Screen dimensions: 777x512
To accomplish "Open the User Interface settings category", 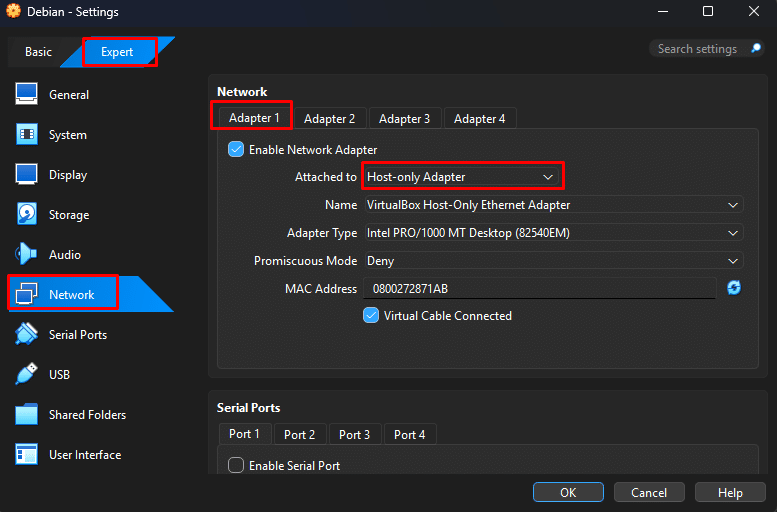I will tap(85, 455).
